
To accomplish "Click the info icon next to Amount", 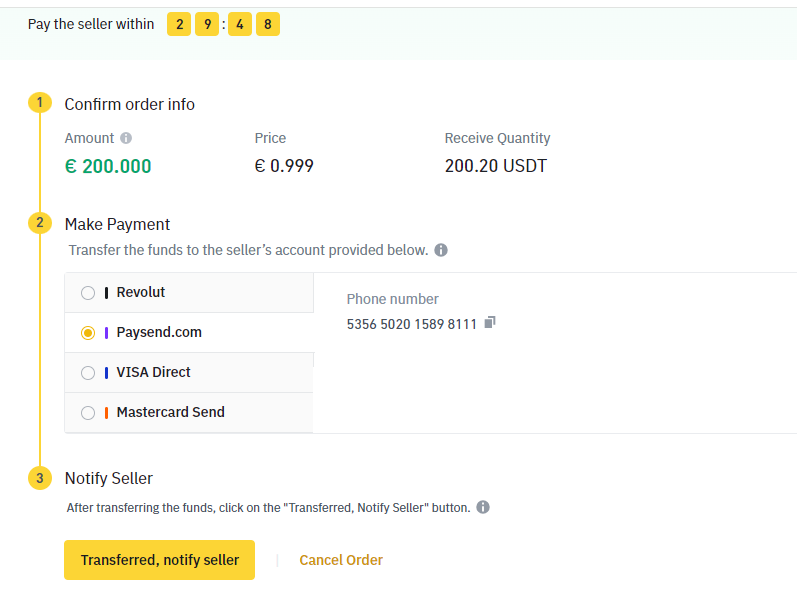I will point(126,138).
